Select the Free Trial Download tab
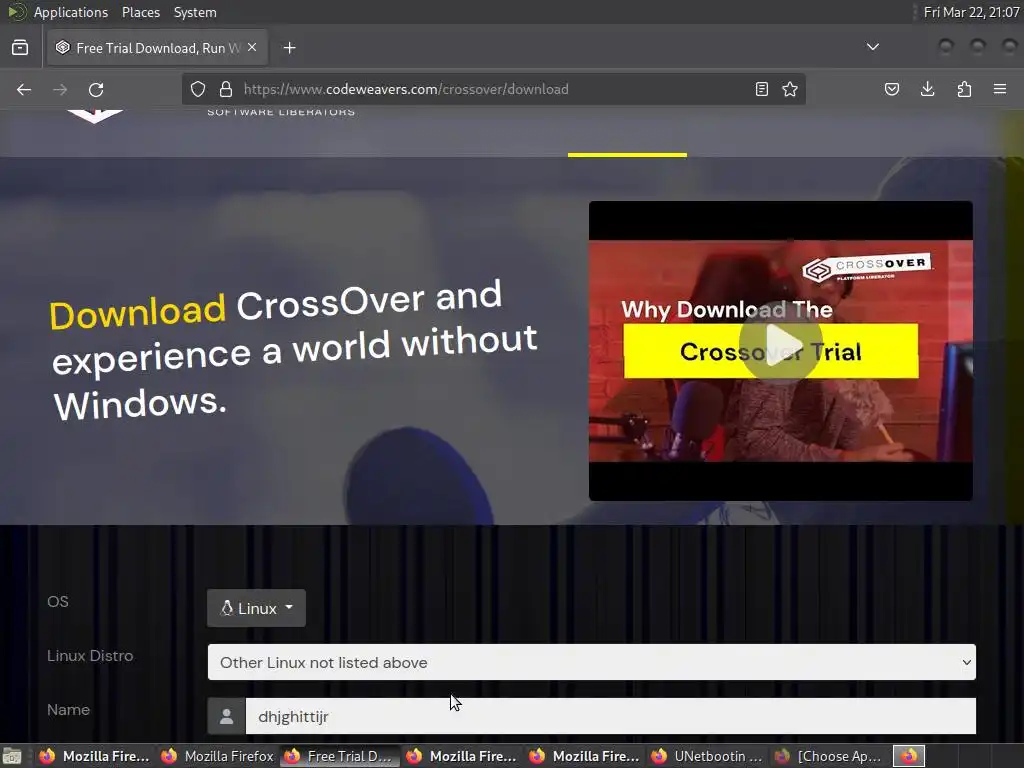 (157, 48)
